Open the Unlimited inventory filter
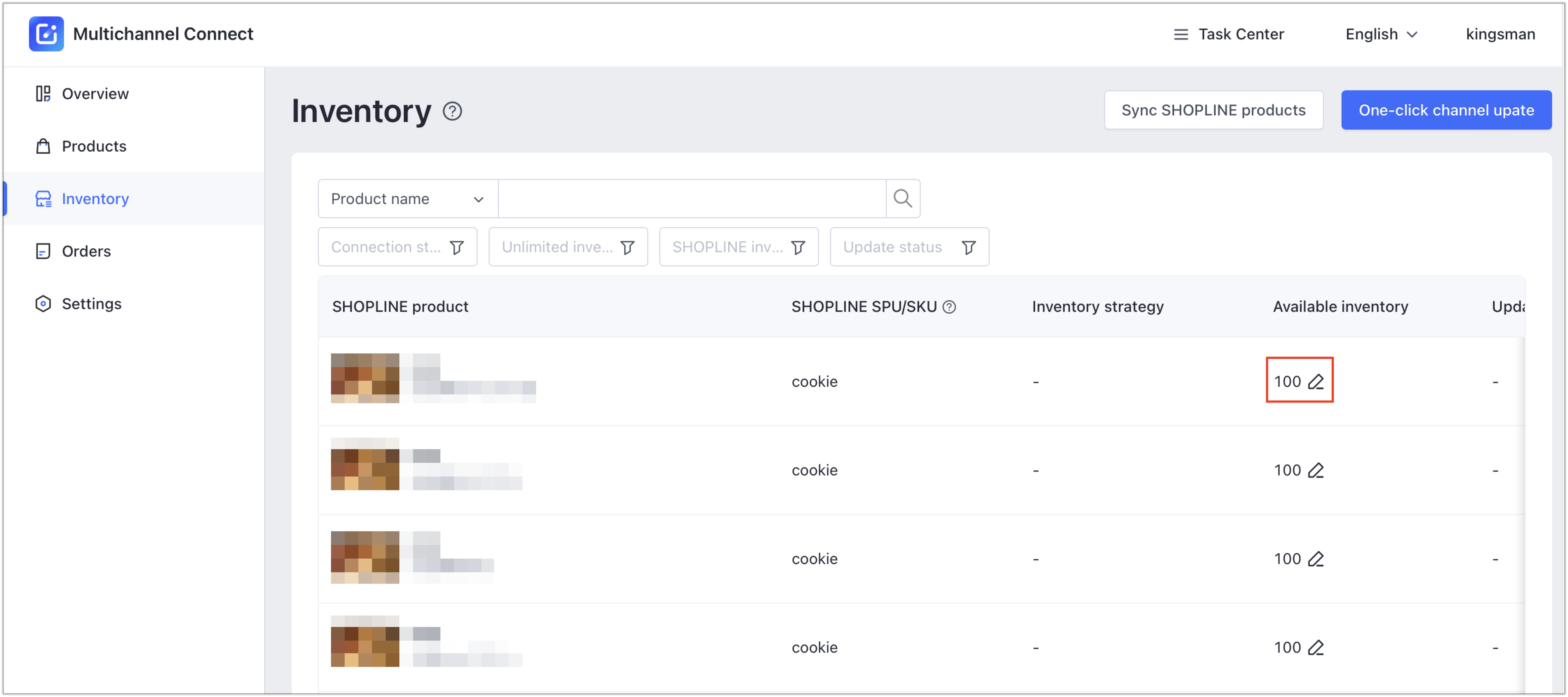The image size is (1568, 697). pyautogui.click(x=568, y=247)
